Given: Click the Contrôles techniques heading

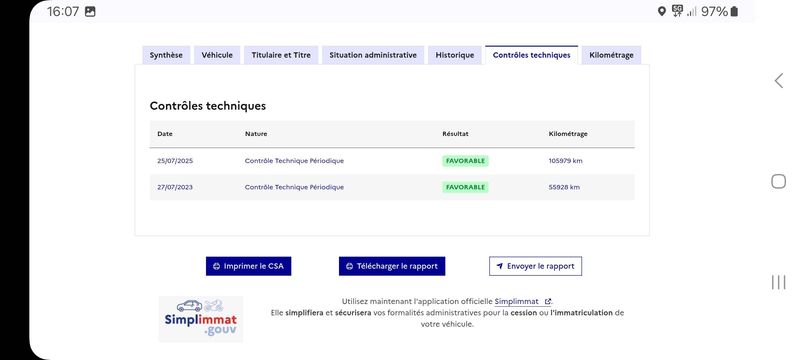Looking at the screenshot, I should pos(208,106).
